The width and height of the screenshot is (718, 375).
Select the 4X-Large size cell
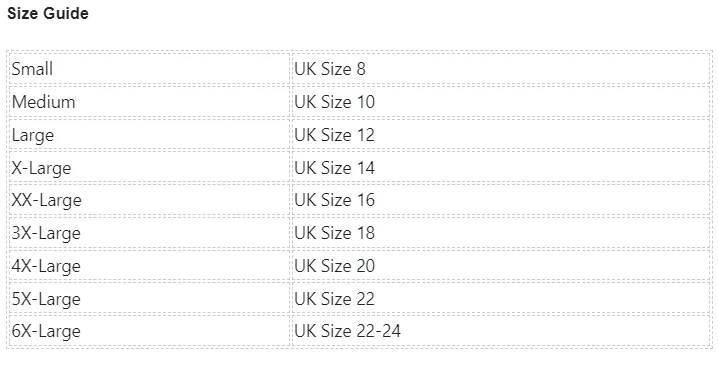(149, 266)
